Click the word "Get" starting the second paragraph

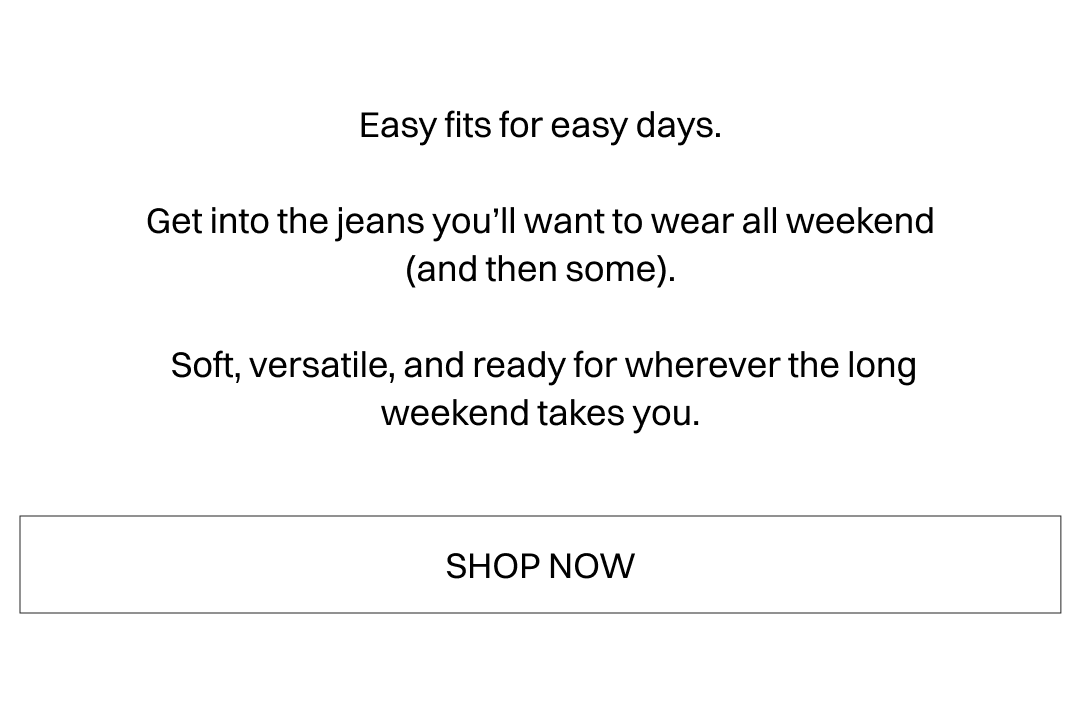pyautogui.click(x=174, y=221)
